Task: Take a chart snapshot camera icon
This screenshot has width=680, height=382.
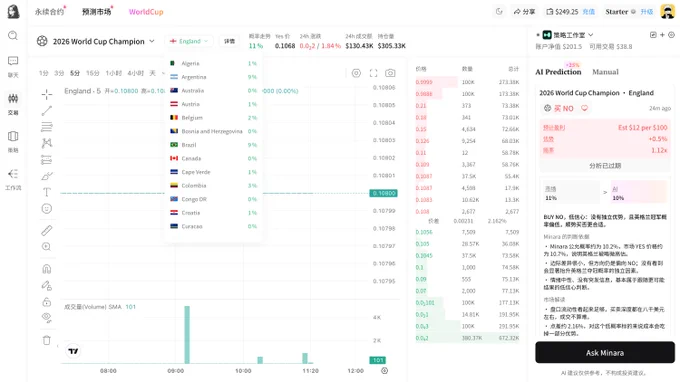Action: [x=390, y=73]
